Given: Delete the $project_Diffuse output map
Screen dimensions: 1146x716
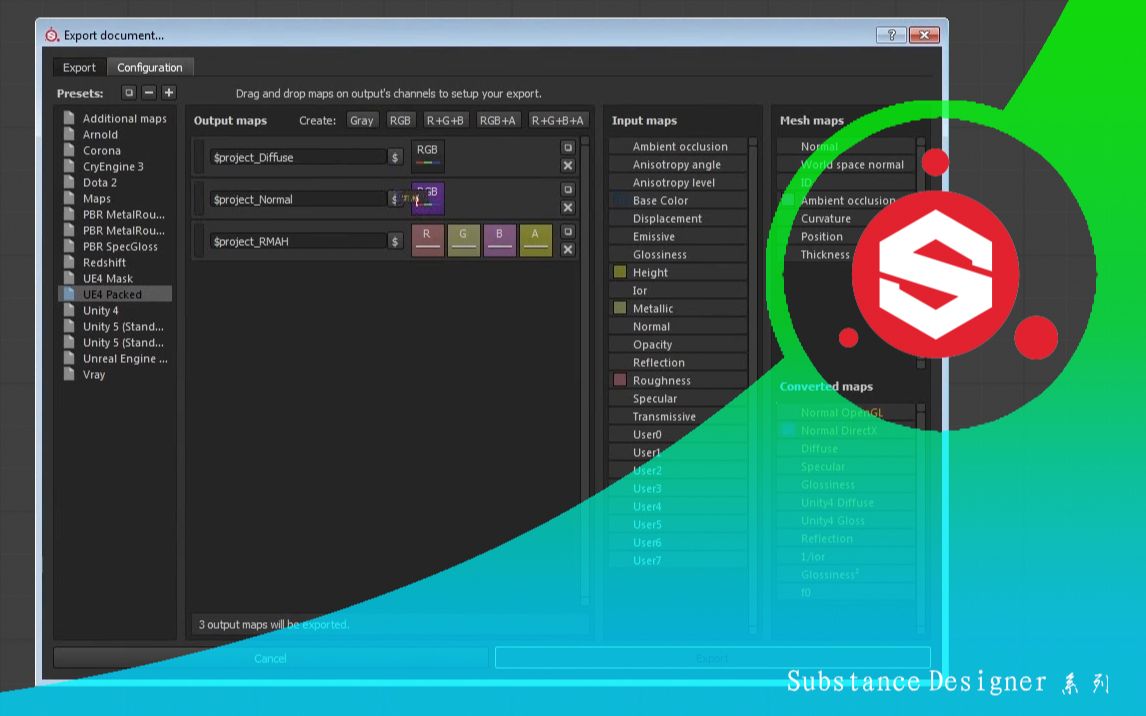Looking at the screenshot, I should click(568, 166).
